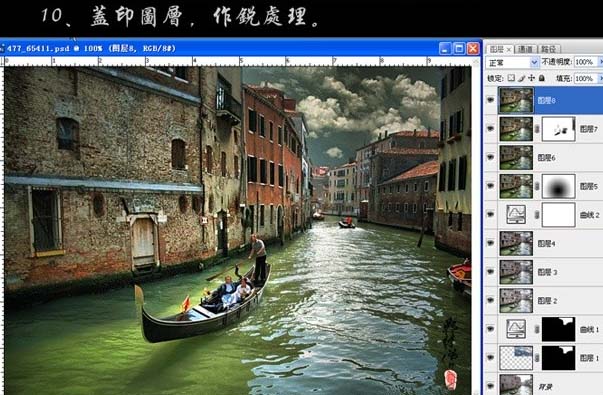Hide the 图层8 layer via eye icon
The image size is (603, 395).
490,100
